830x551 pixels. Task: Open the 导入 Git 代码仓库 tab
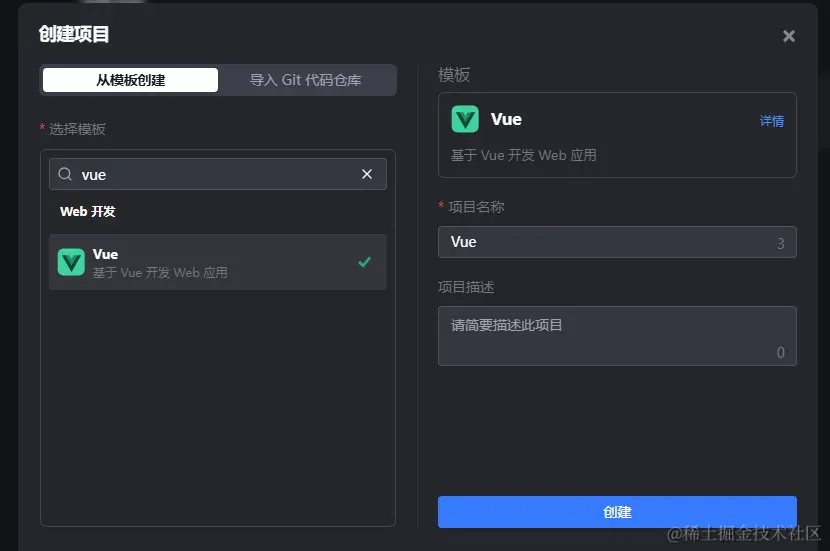[306, 80]
